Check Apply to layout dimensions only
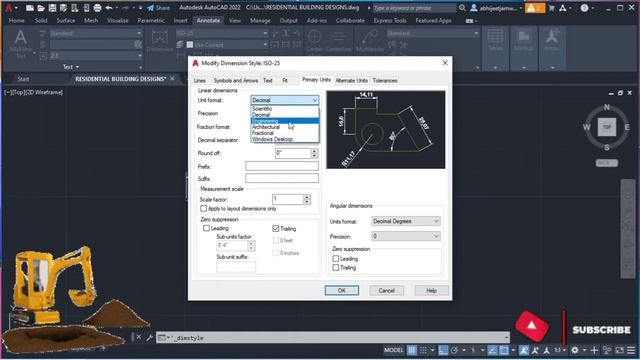The width and height of the screenshot is (640, 360). pyautogui.click(x=203, y=209)
